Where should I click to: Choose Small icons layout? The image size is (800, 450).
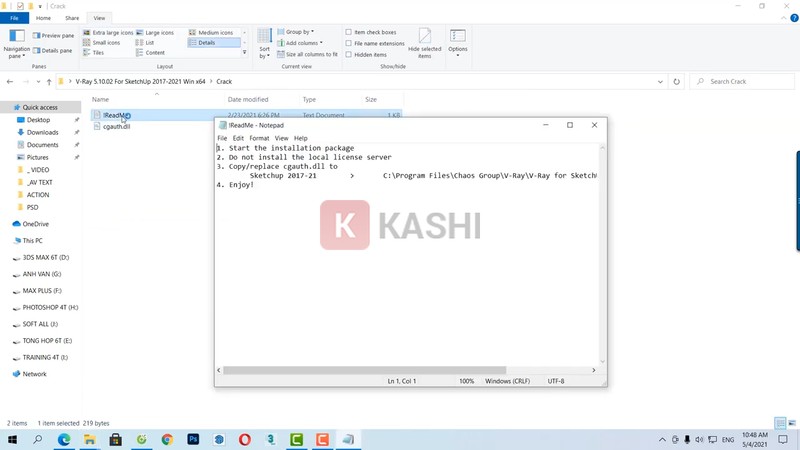tap(102, 43)
